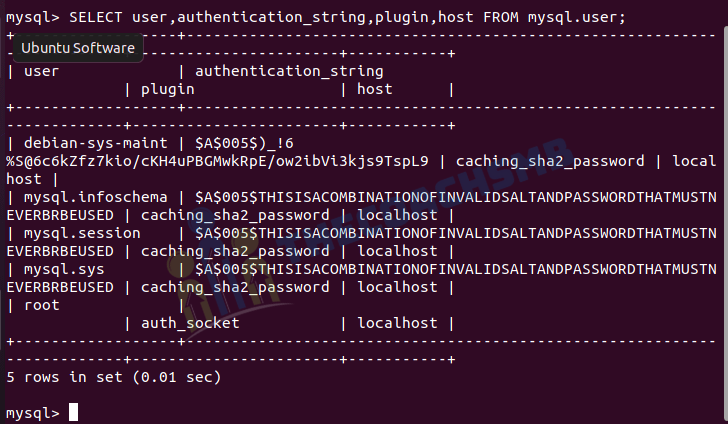Click caching_sha2_password on debian-sys-maint row
This screenshot has height=426, width=728.
tap(550, 162)
